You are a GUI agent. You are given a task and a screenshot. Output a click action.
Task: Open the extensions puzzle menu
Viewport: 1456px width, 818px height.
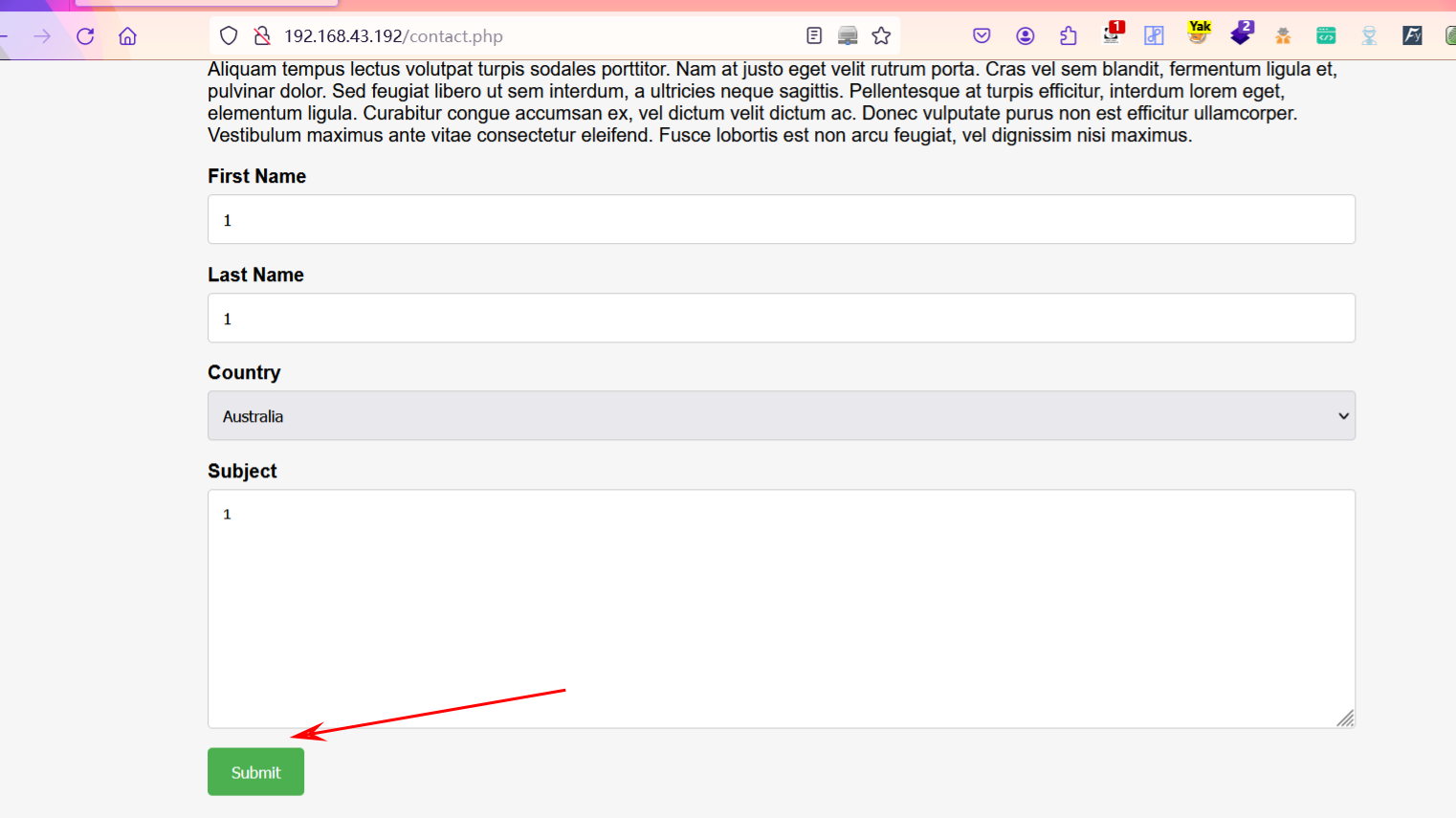tap(1069, 36)
